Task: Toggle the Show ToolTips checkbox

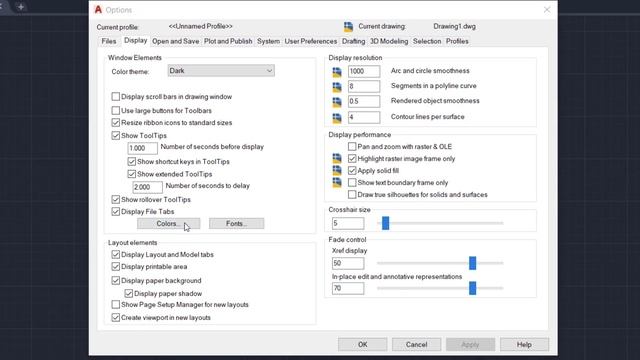Action: click(116, 136)
